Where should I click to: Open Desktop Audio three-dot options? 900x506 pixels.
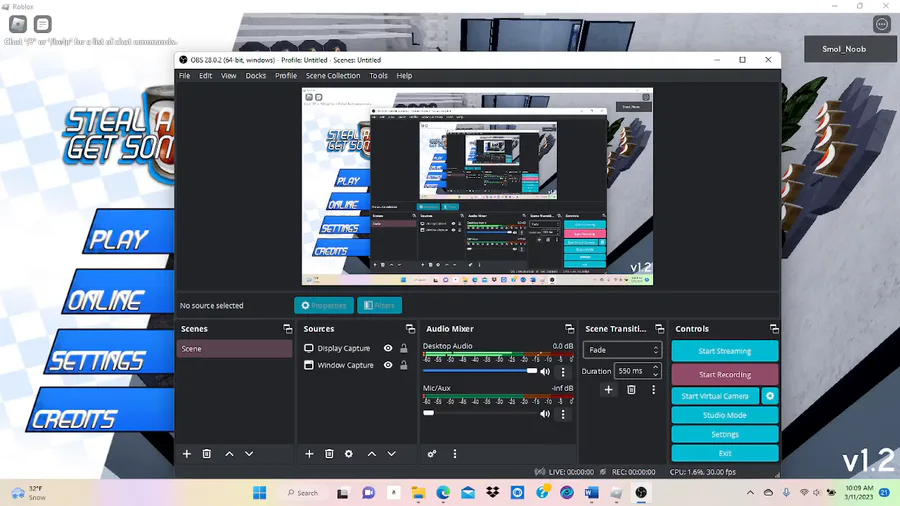562,372
